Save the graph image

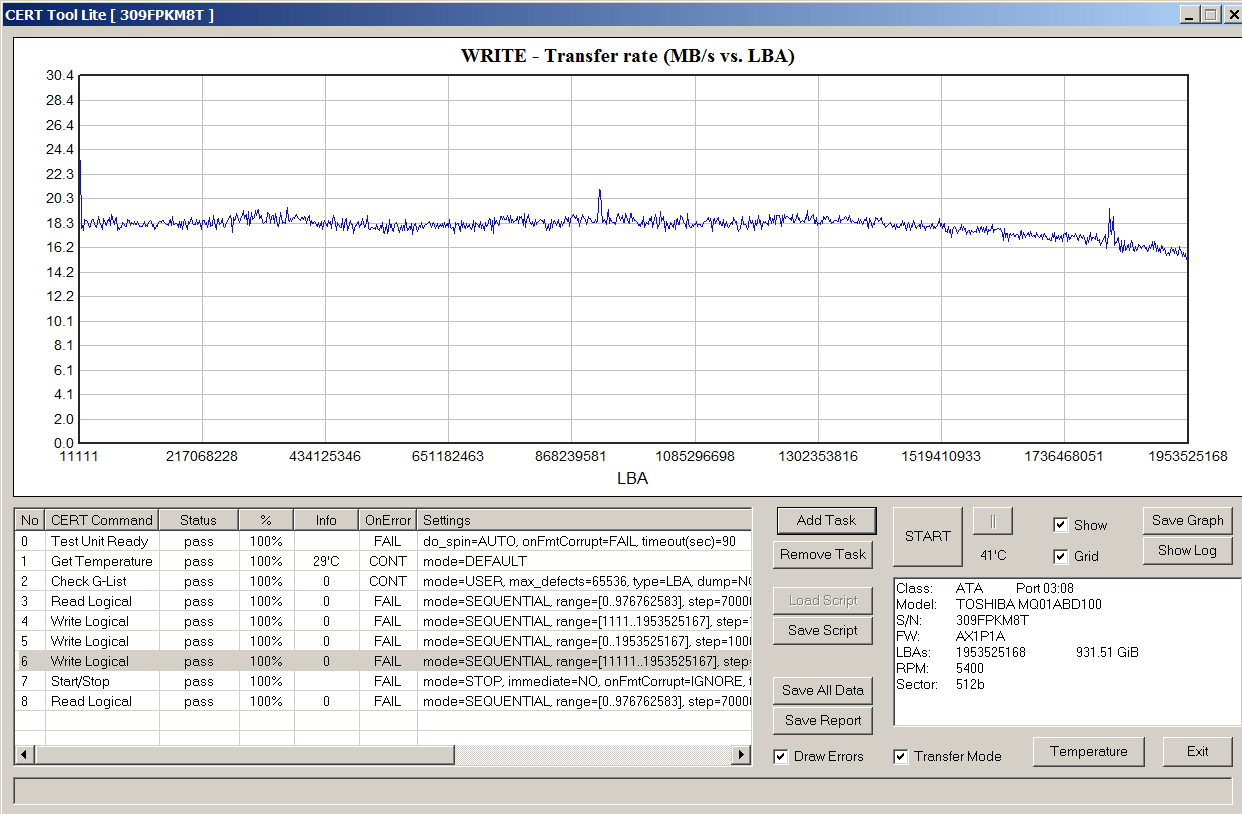click(x=1188, y=520)
